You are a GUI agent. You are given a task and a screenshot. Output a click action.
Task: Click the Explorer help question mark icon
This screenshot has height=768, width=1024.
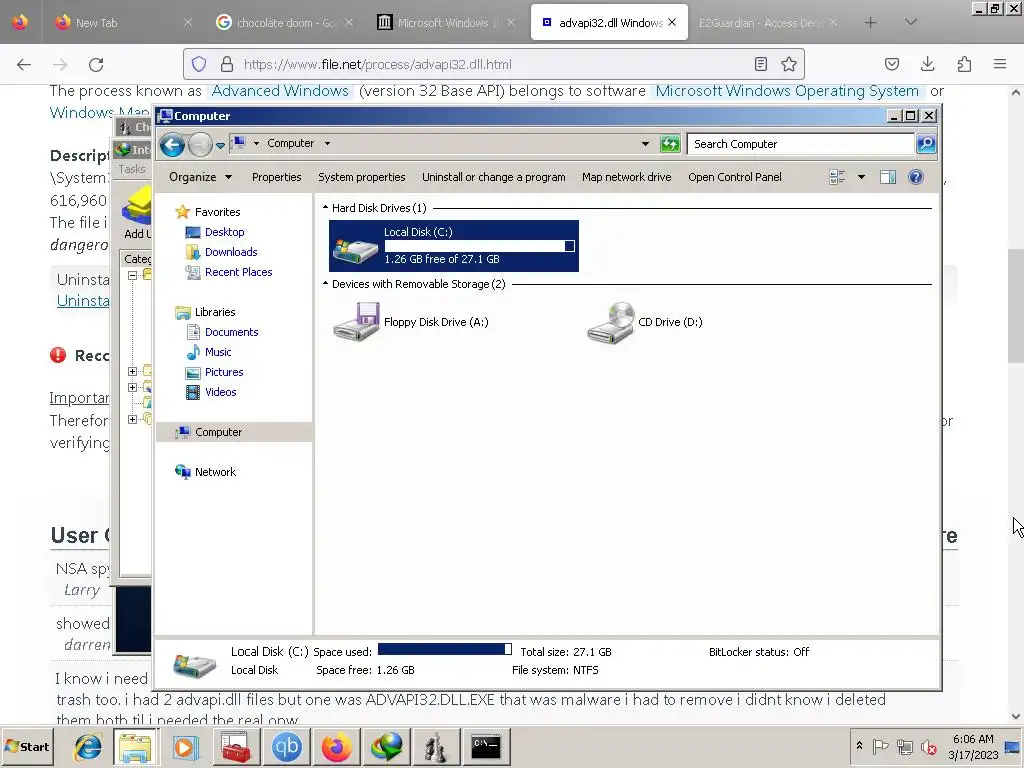pos(916,177)
